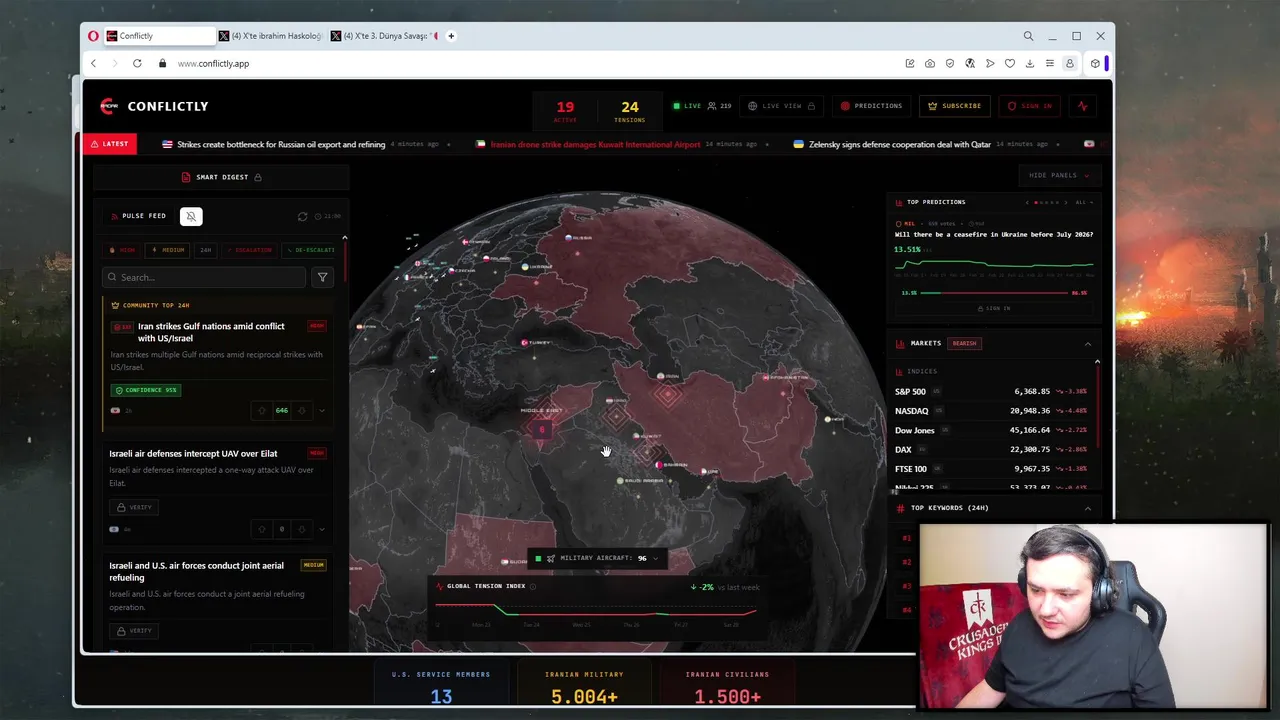Switch to the X'te ibrahim Haskoloğlu browser tab
Viewport: 1280px width, 720px height.
(270, 36)
